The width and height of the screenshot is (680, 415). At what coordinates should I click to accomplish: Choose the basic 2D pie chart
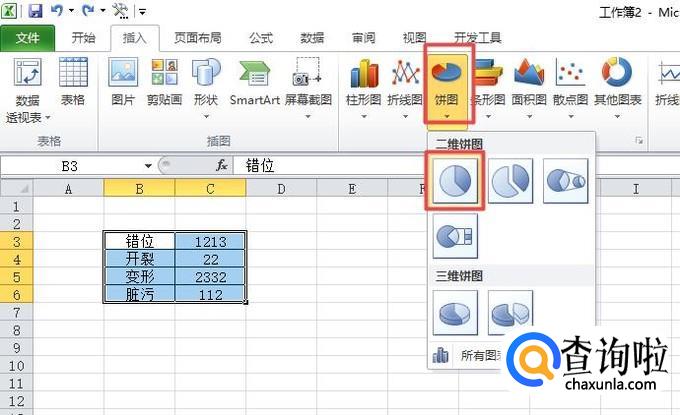click(455, 180)
